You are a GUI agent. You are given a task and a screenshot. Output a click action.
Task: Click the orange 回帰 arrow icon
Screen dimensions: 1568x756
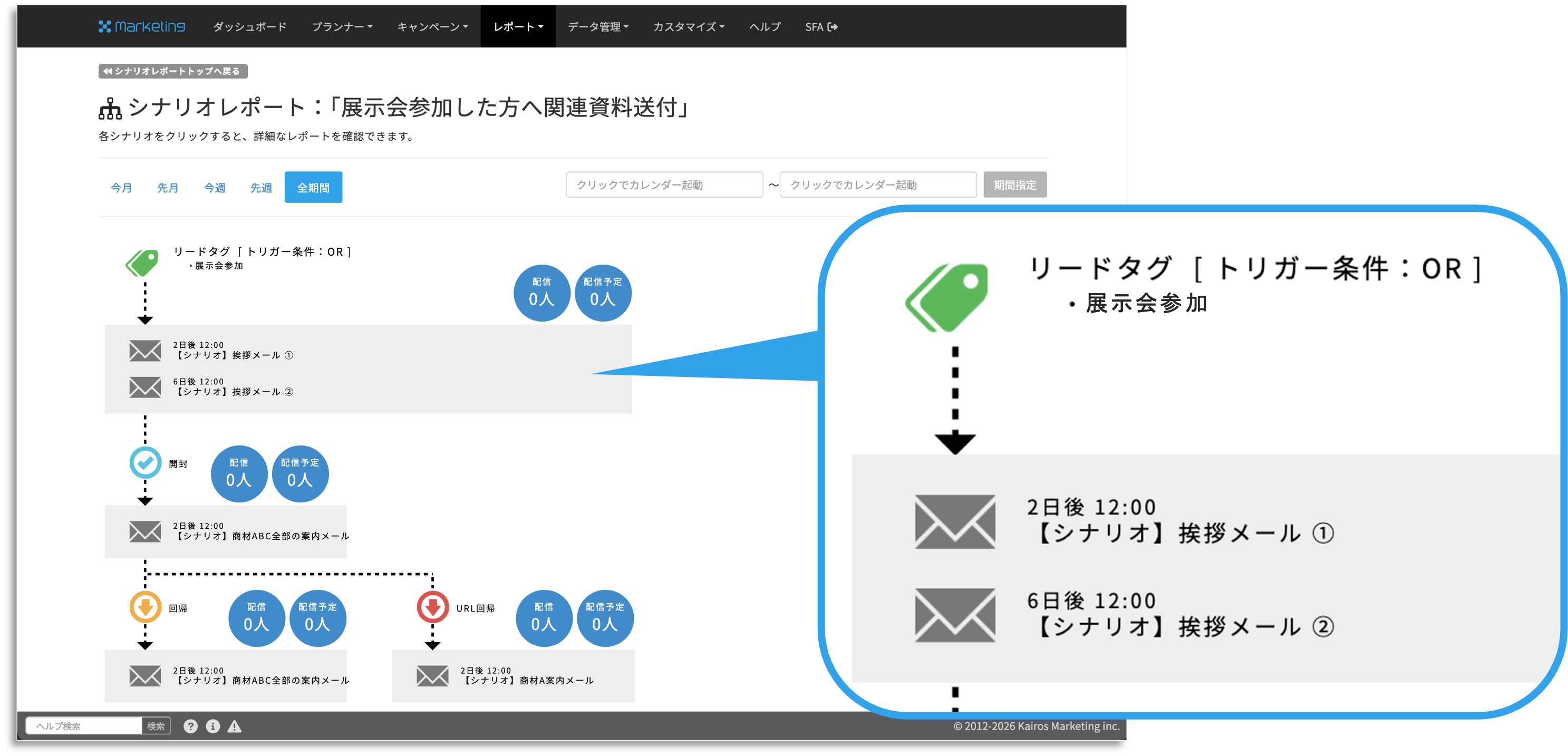tap(146, 607)
